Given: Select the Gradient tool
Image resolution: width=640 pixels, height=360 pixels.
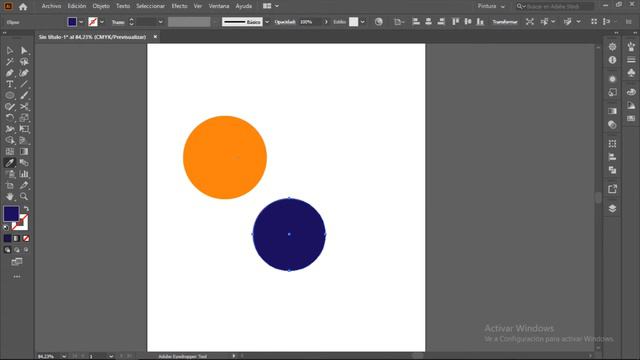Looking at the screenshot, I should click(24, 151).
